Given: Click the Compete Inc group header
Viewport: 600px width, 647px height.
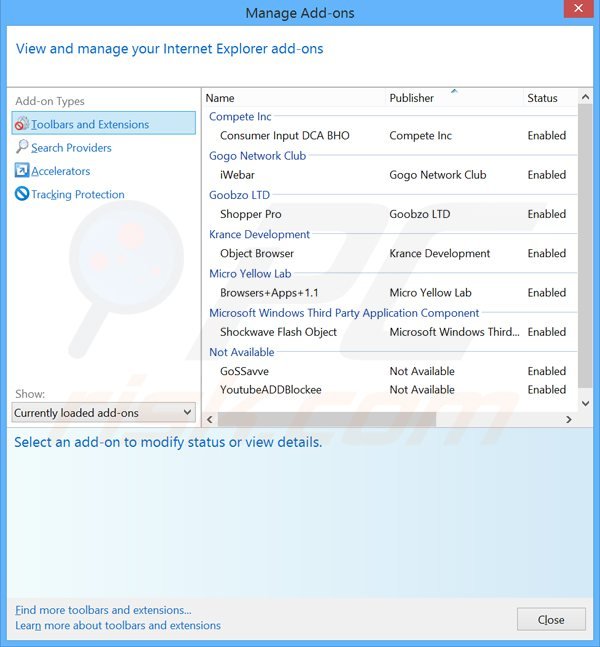Looking at the screenshot, I should click(240, 116).
